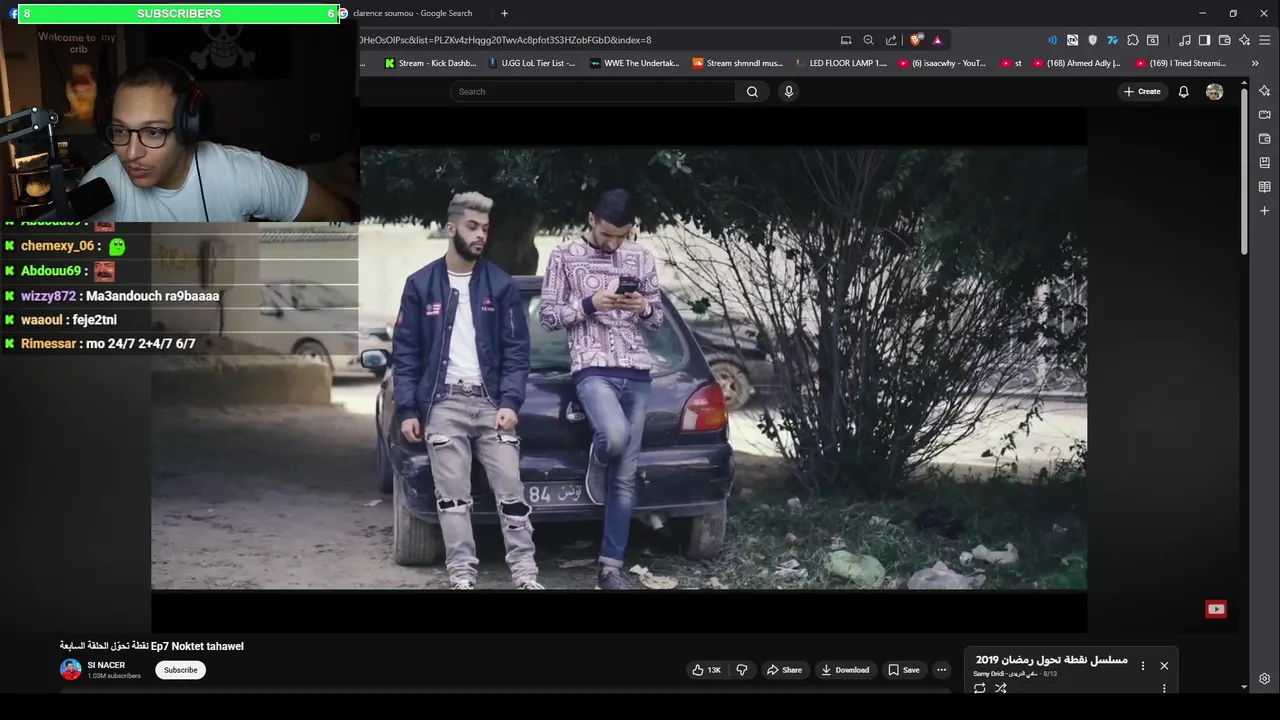Switch to clarence soumou Google Search tab

click(x=412, y=13)
